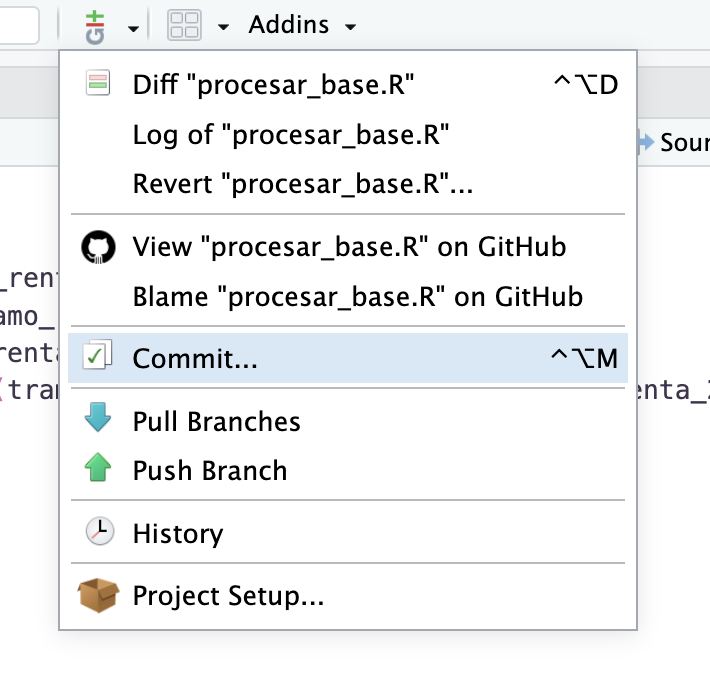
Task: Select Revert "procesar_base.R"... entry
Action: point(303,185)
